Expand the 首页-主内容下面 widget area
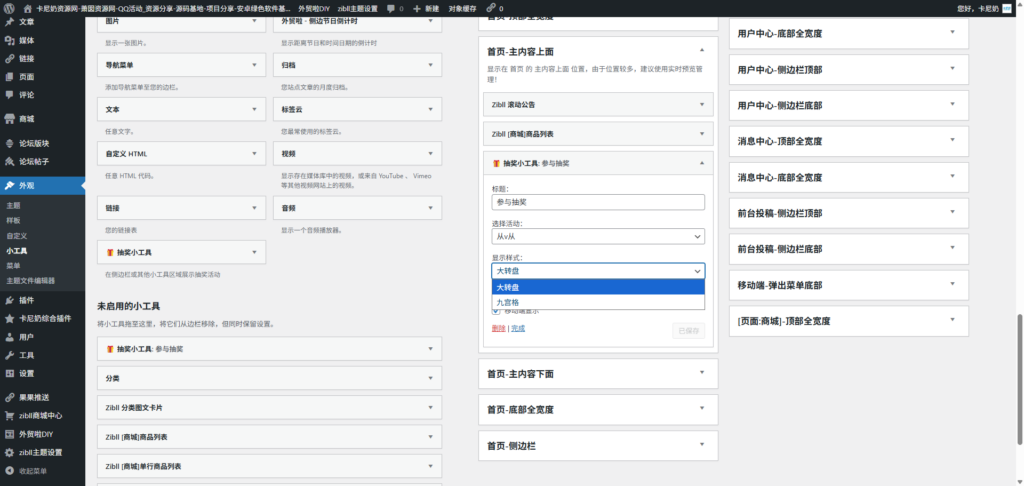 pyautogui.click(x=598, y=374)
